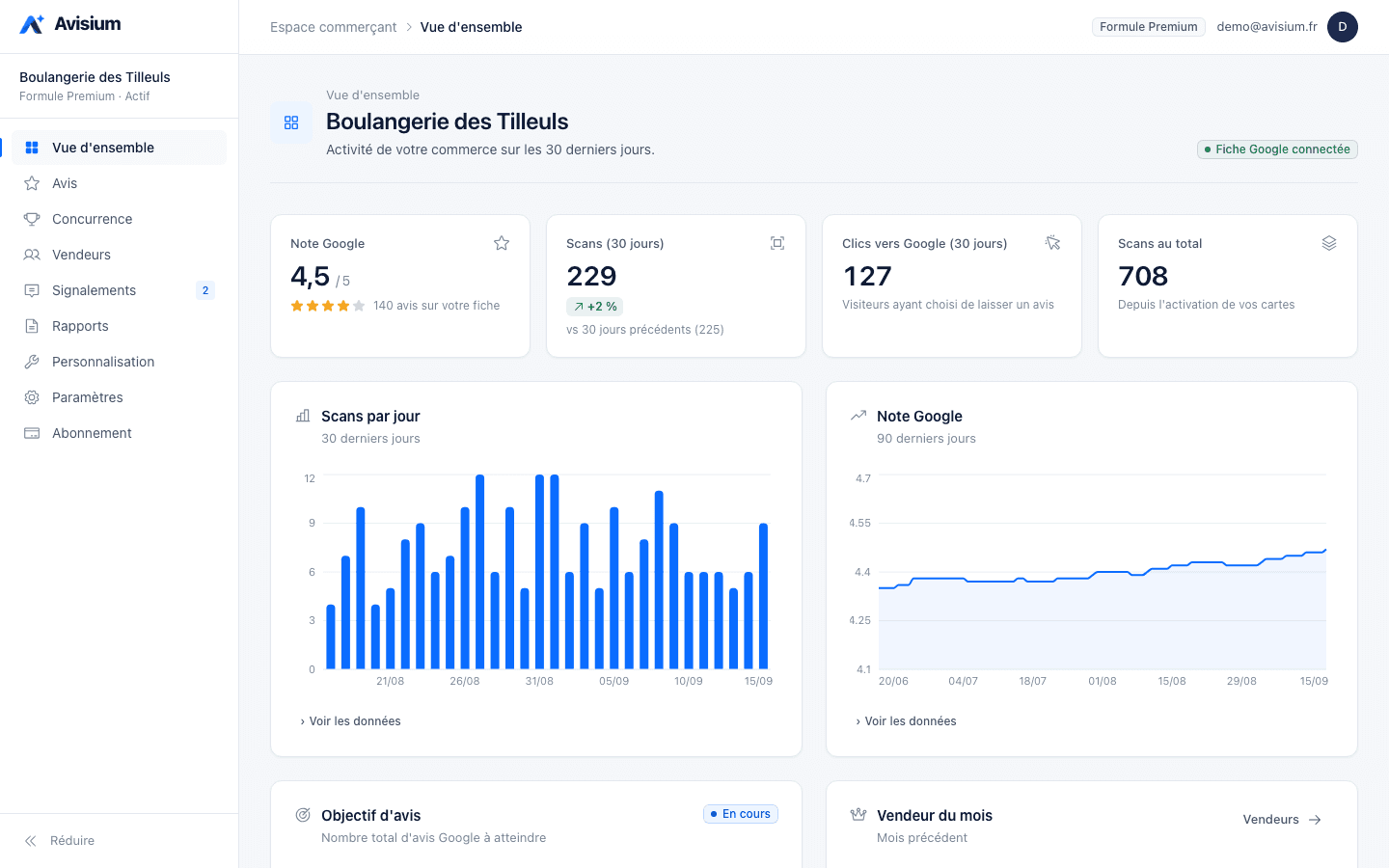Click the Vue d'ensemble grid icon in sidebar

(32, 148)
